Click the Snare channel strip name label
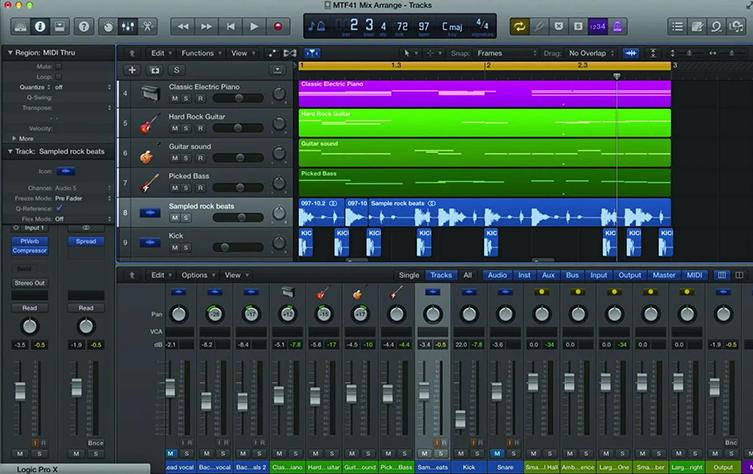Viewport: 753px width, 474px height. tap(505, 467)
